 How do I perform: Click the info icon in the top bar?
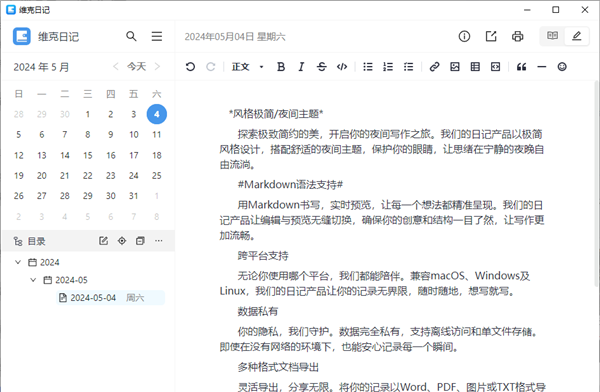pyautogui.click(x=464, y=36)
